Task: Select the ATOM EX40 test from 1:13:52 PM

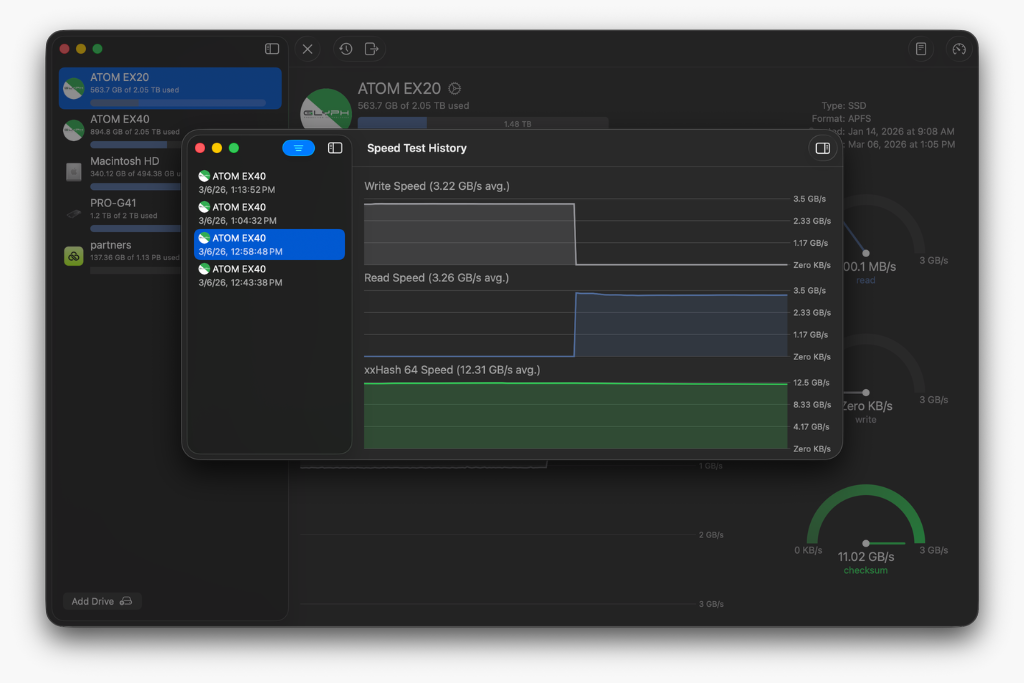Action: point(268,182)
